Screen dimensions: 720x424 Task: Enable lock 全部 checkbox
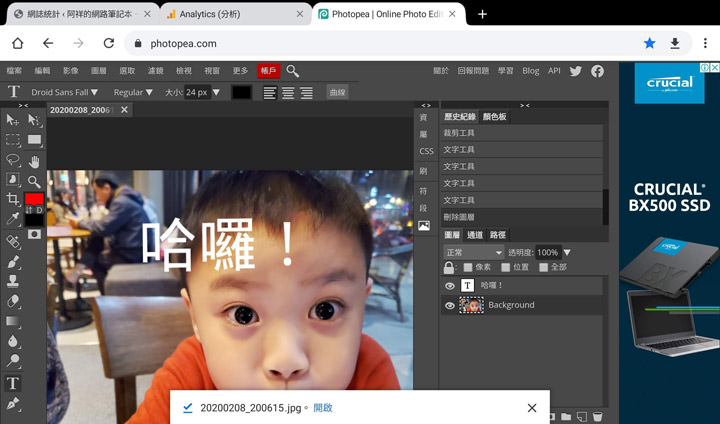point(544,267)
